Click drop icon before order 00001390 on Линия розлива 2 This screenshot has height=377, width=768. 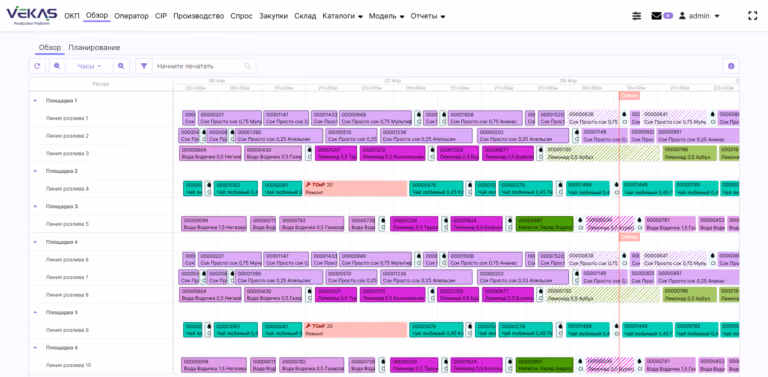click(232, 132)
